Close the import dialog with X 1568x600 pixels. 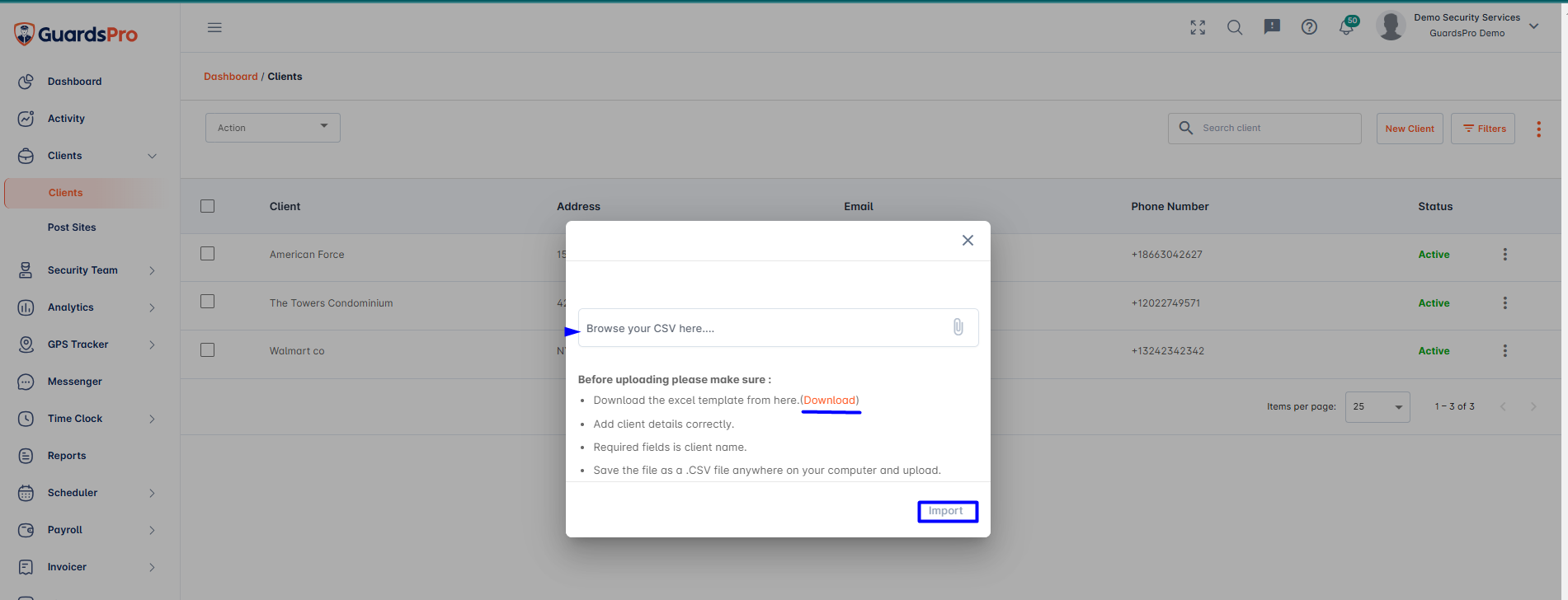click(x=968, y=241)
